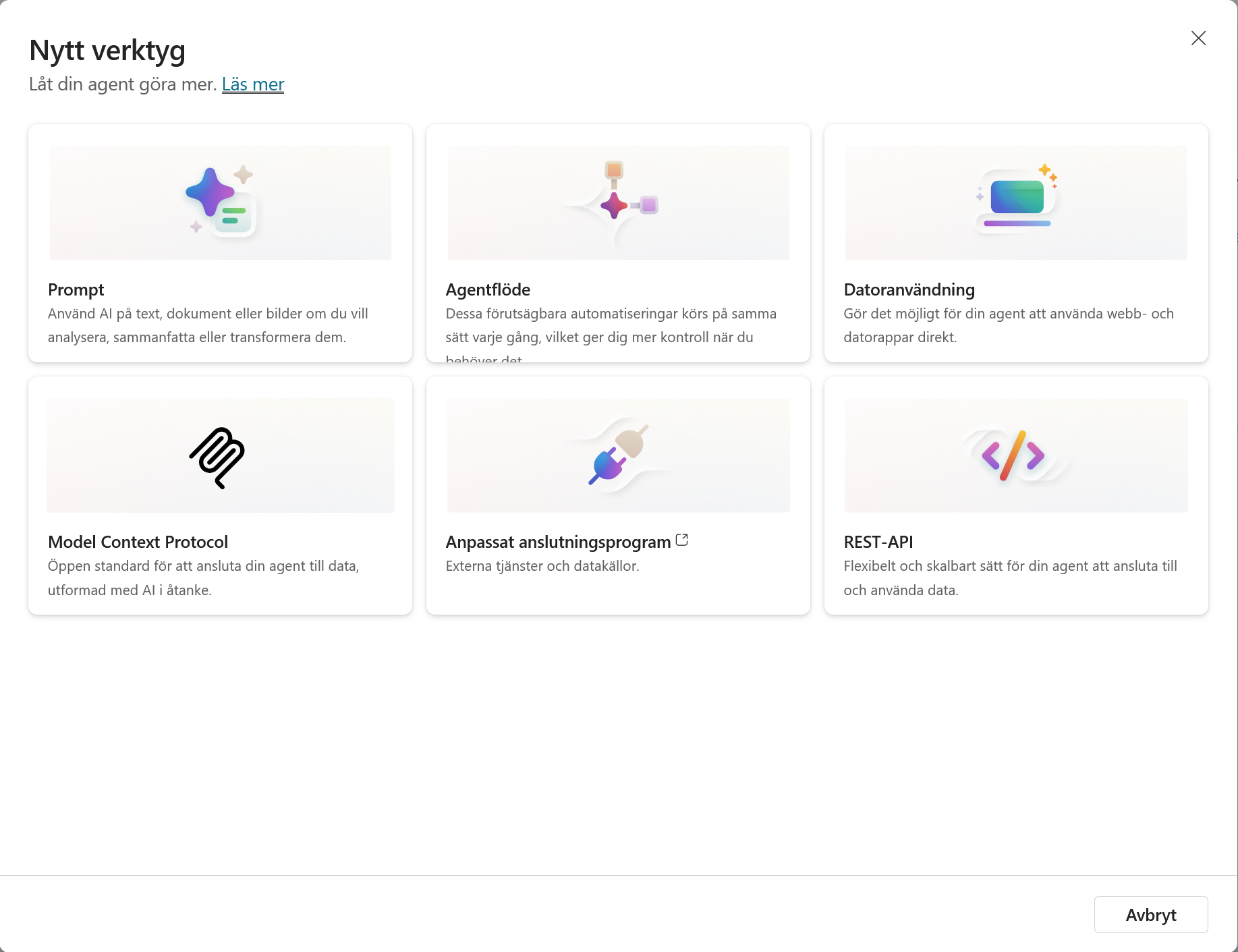Click the external link icon beside Anpassat anslutningsprogram
The height and width of the screenshot is (952, 1238).
[x=681, y=540]
